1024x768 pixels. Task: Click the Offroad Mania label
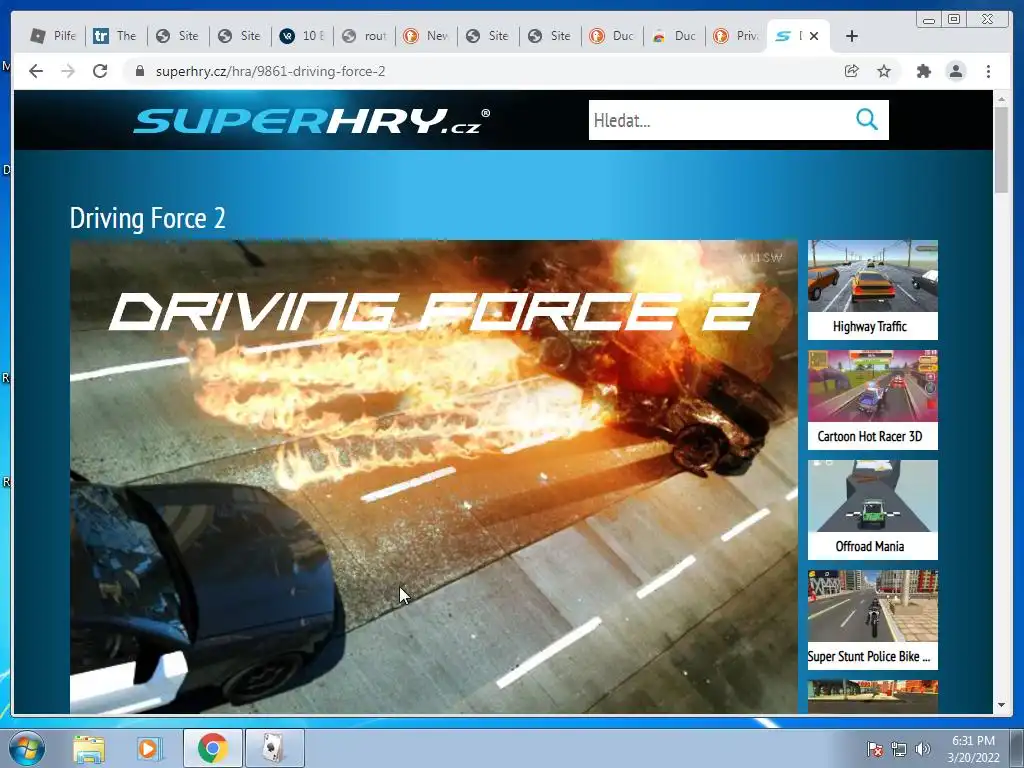click(870, 546)
